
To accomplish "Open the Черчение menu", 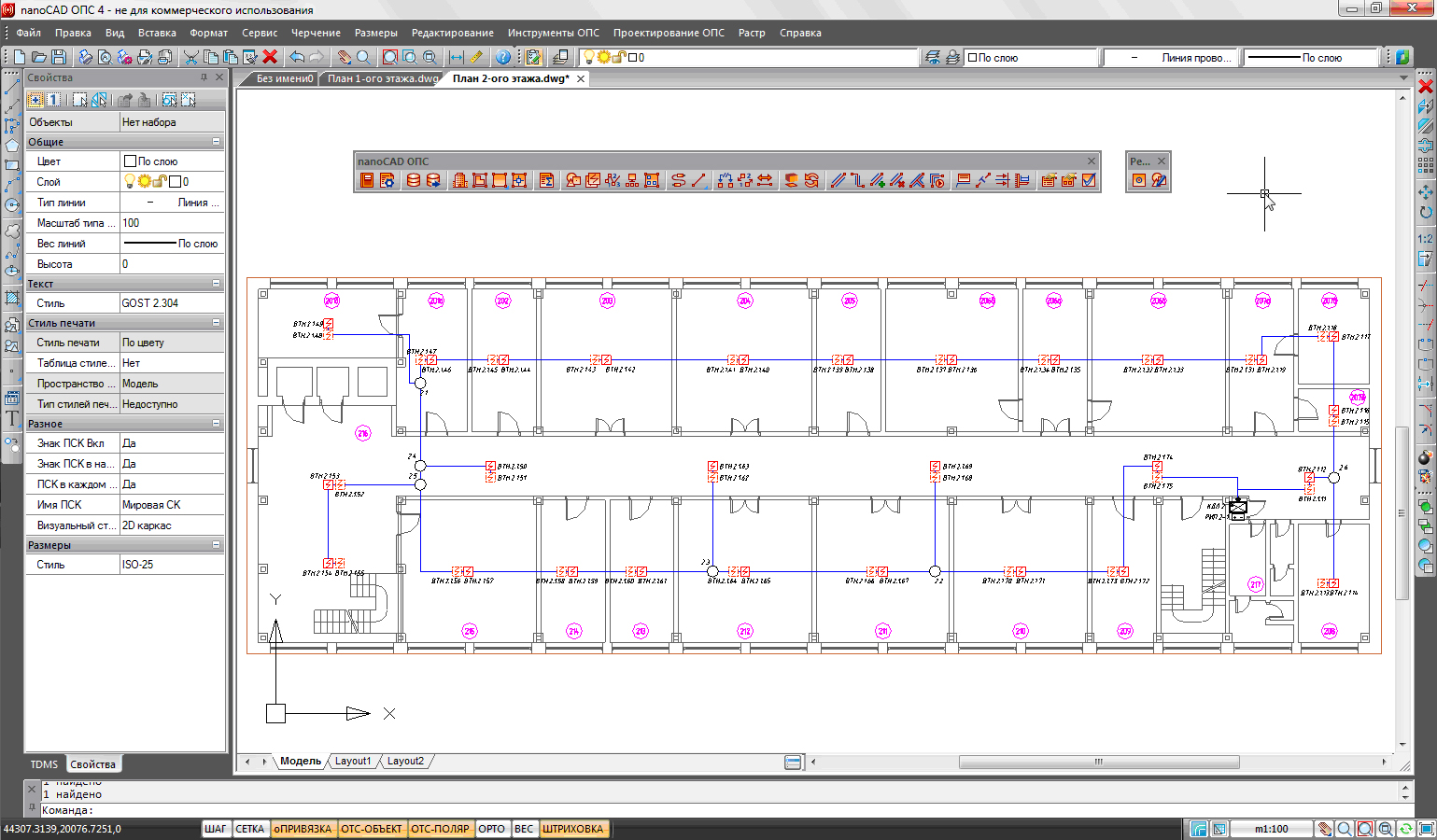I will 316,33.
